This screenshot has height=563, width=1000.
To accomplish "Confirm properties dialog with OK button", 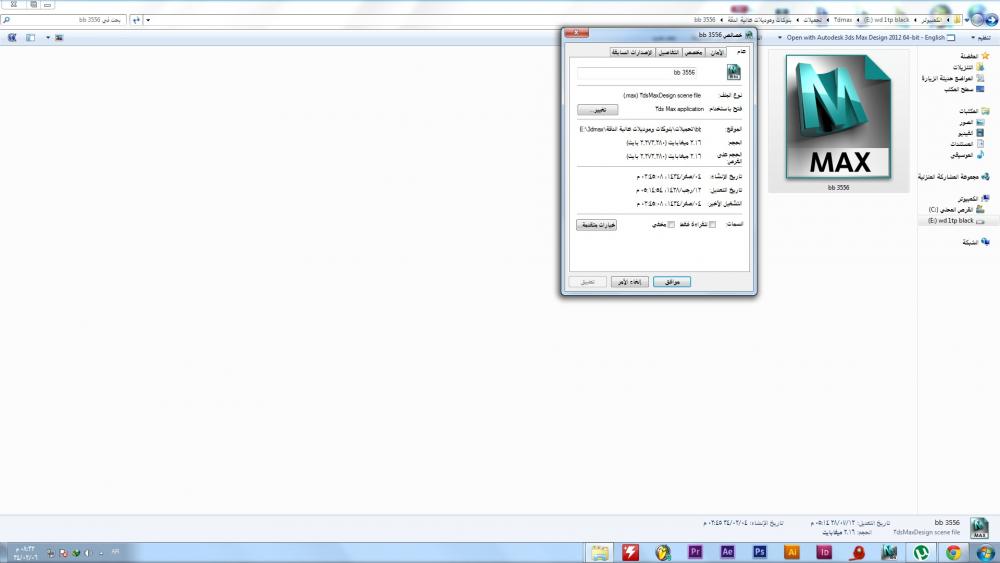I will coord(672,282).
